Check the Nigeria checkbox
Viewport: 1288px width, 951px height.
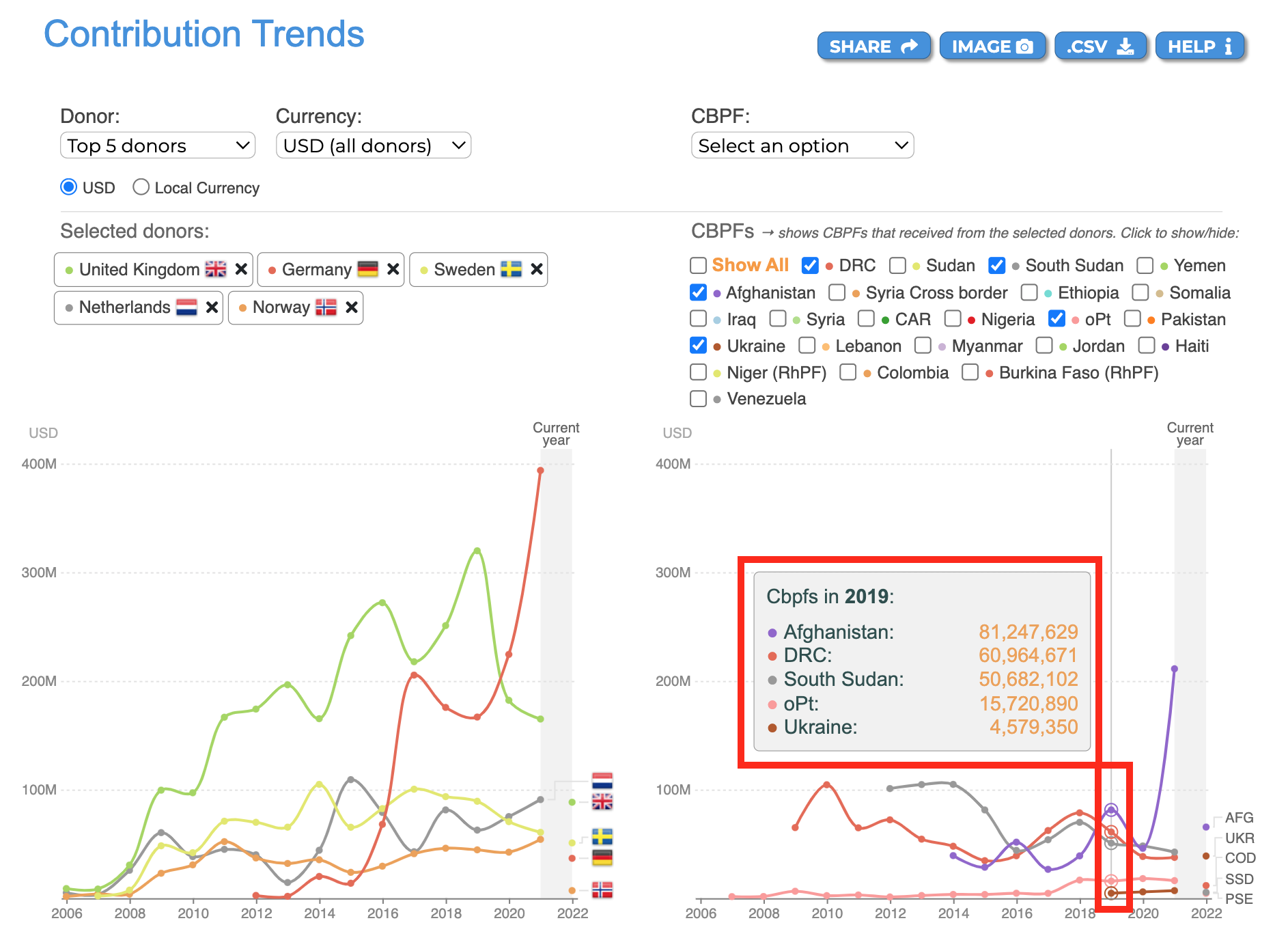(x=953, y=319)
